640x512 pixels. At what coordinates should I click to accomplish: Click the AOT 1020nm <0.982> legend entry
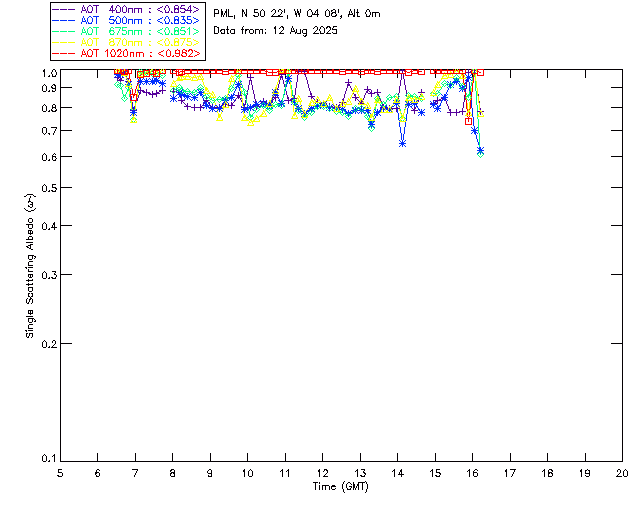tap(127, 53)
